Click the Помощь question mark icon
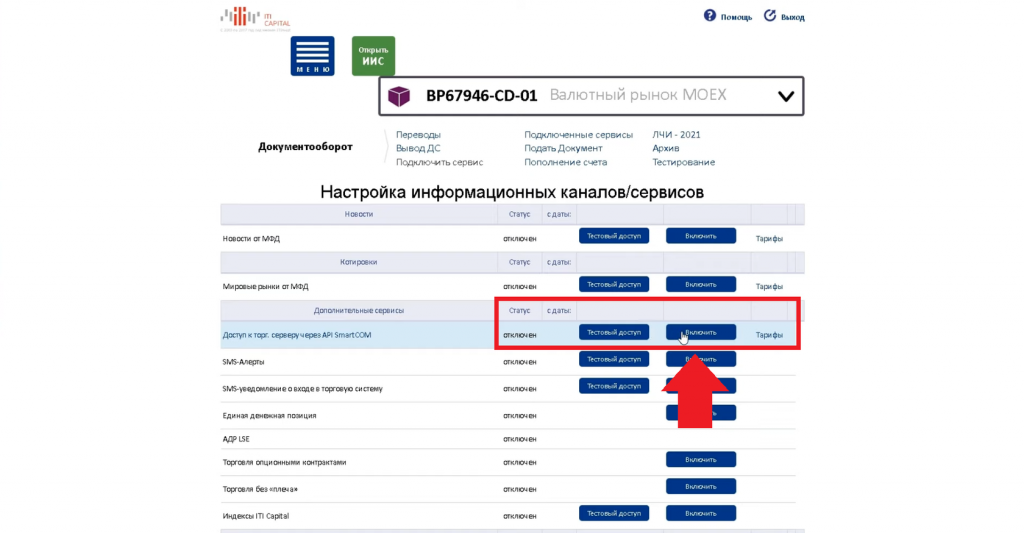1024x533 pixels. pyautogui.click(x=709, y=16)
